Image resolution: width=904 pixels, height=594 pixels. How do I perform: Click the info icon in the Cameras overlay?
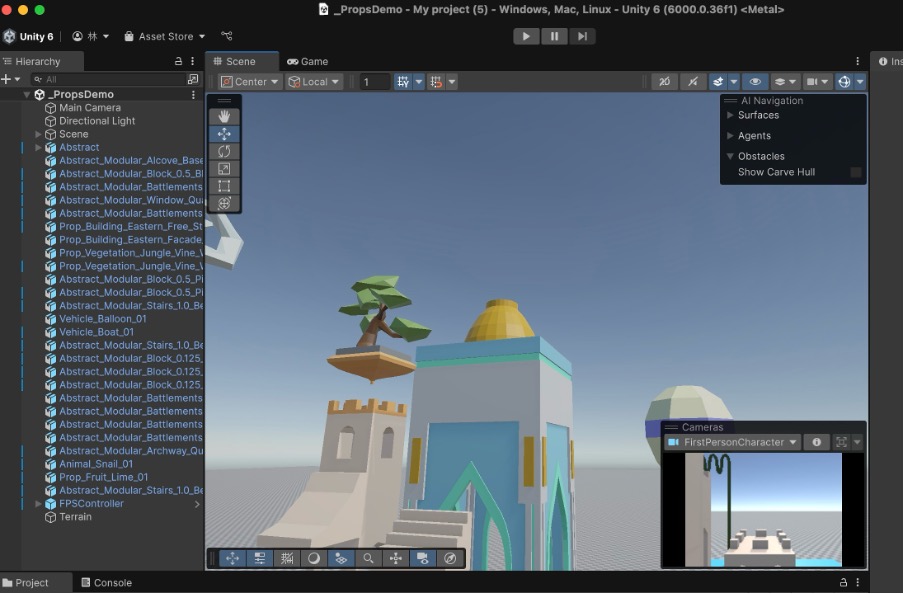(x=816, y=442)
